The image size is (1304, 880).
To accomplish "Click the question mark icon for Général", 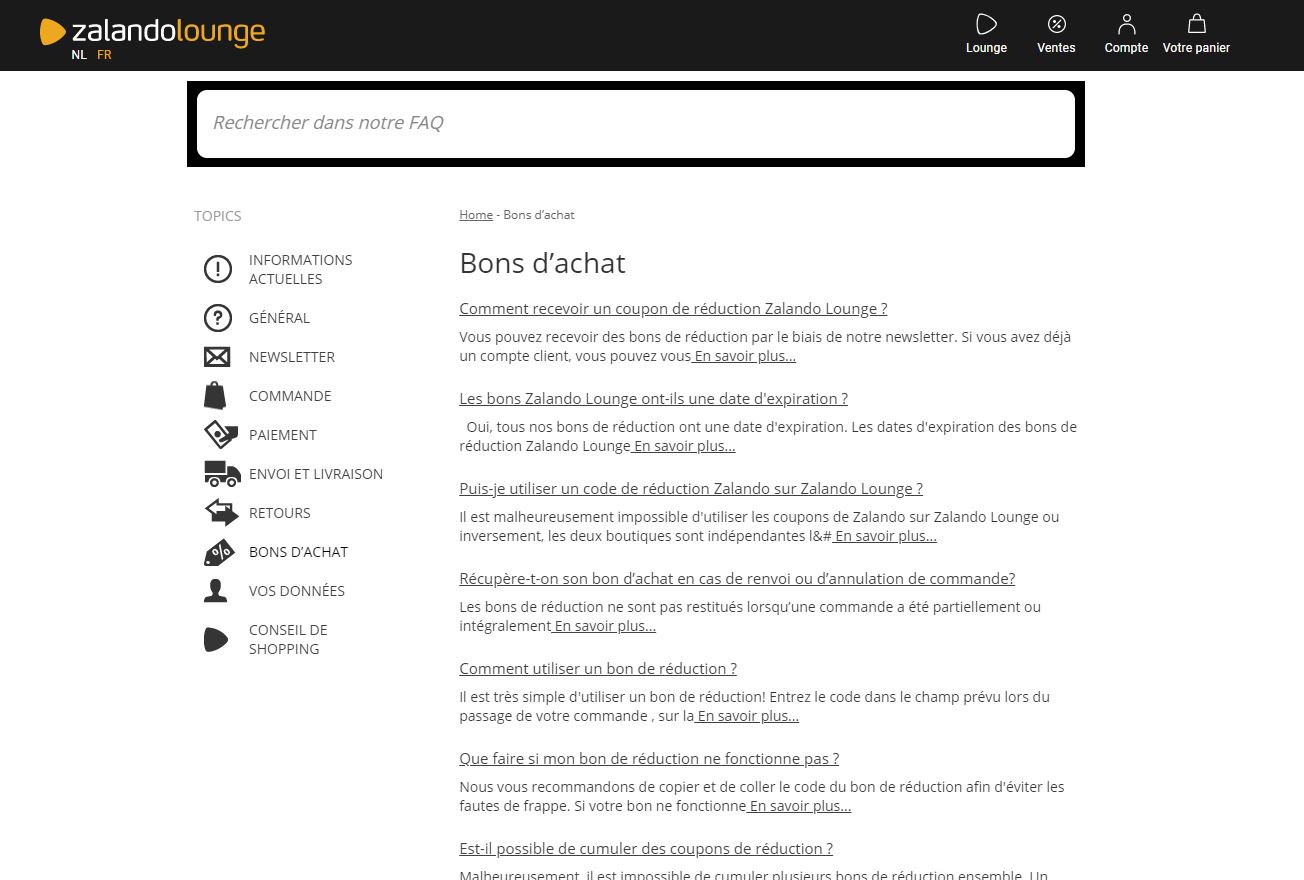I will tap(217, 318).
